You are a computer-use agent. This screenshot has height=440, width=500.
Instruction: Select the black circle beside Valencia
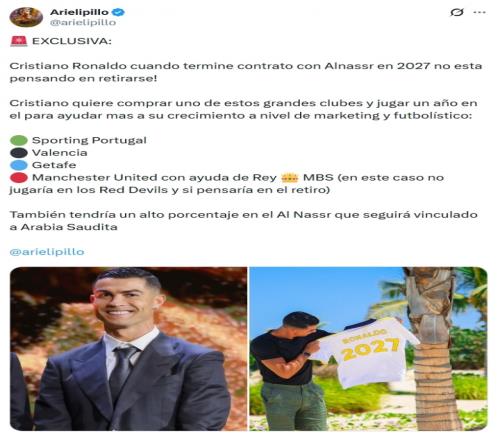19,153
